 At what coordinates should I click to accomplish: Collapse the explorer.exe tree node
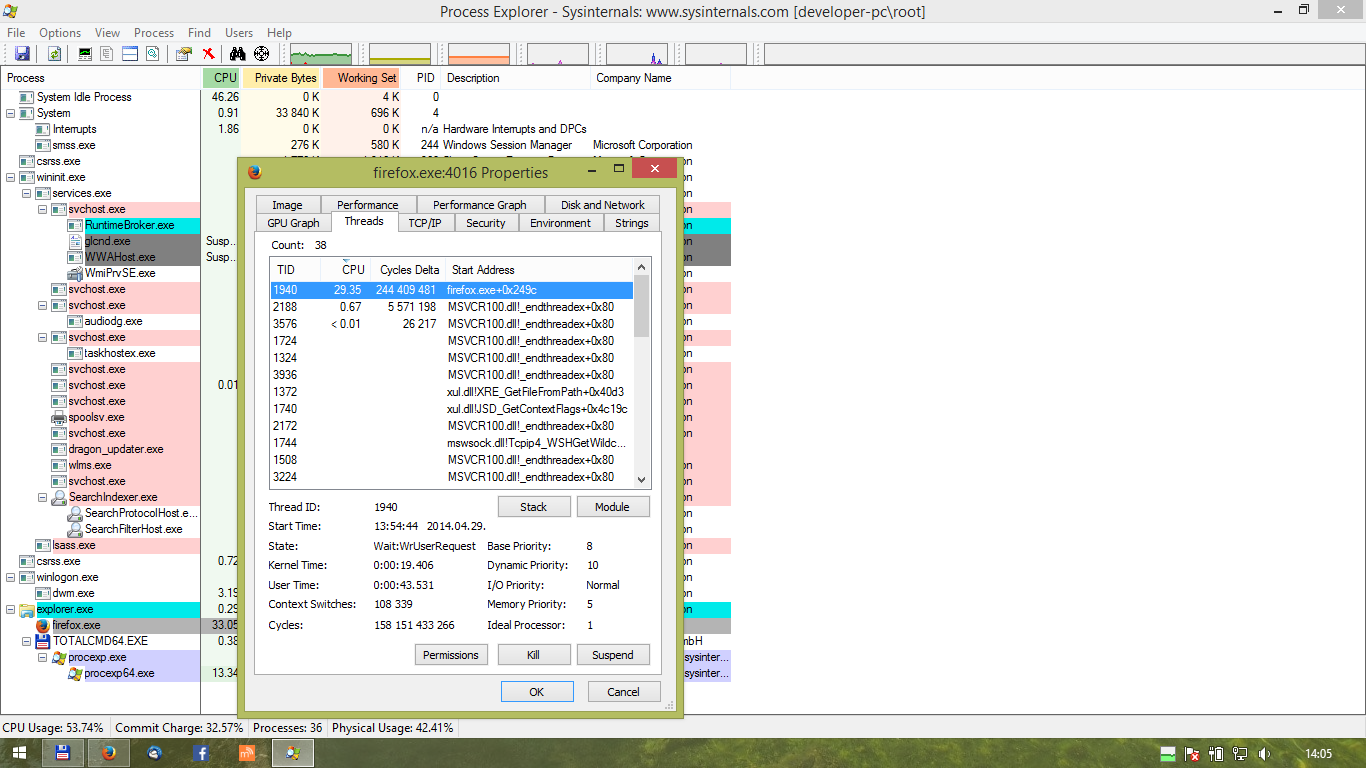click(11, 609)
